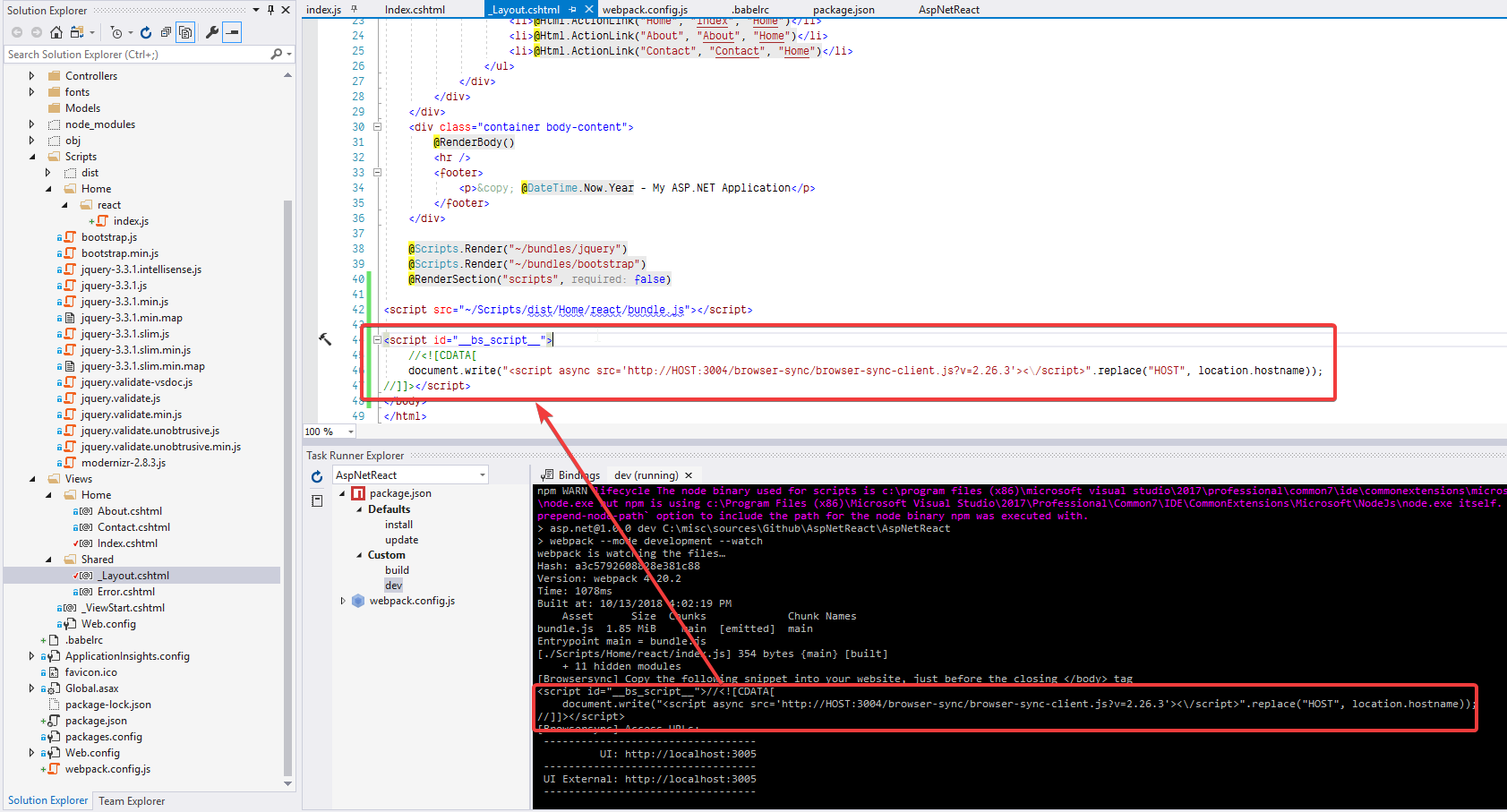
Task: Expand the Controllers folder
Action: (32, 76)
